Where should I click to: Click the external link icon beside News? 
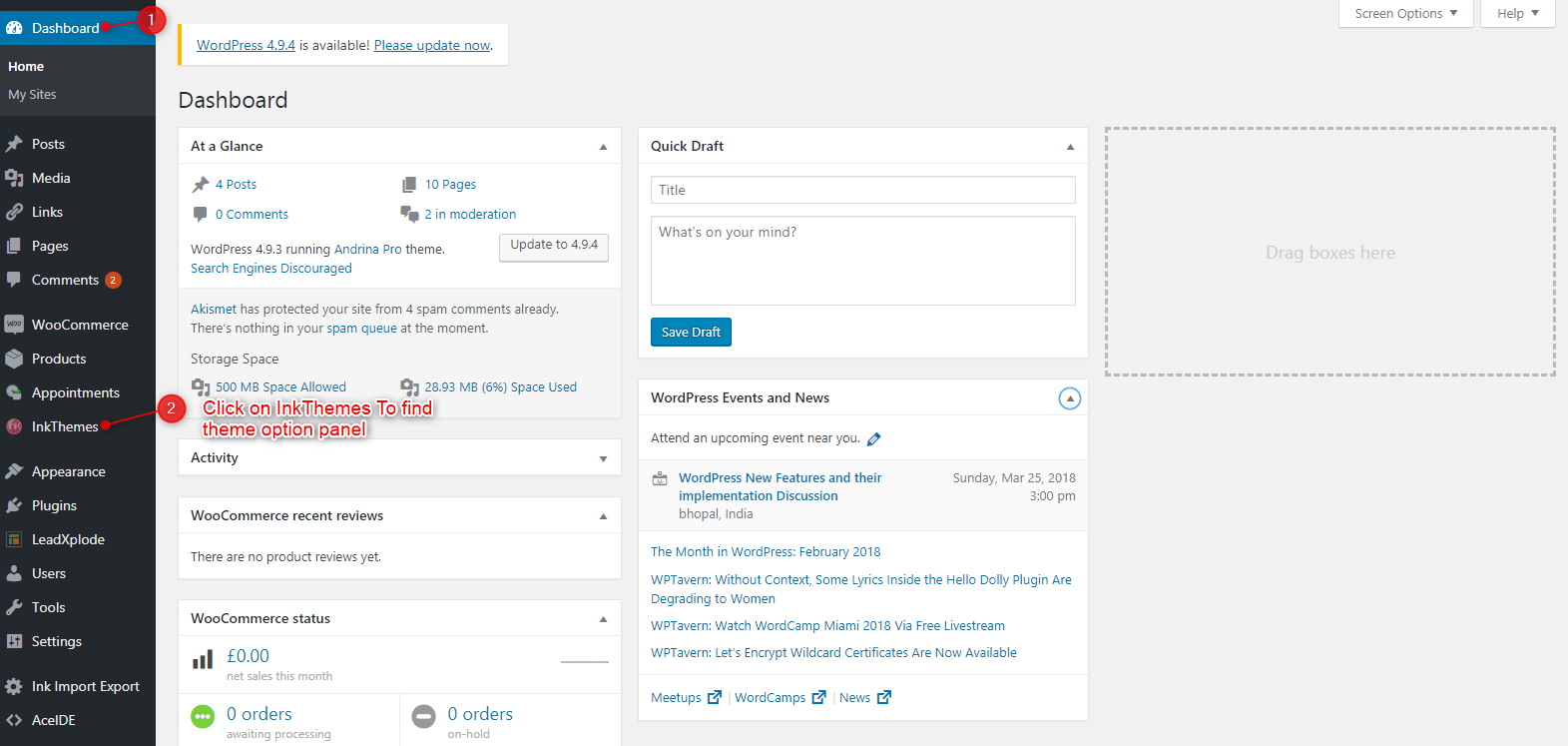(x=883, y=697)
